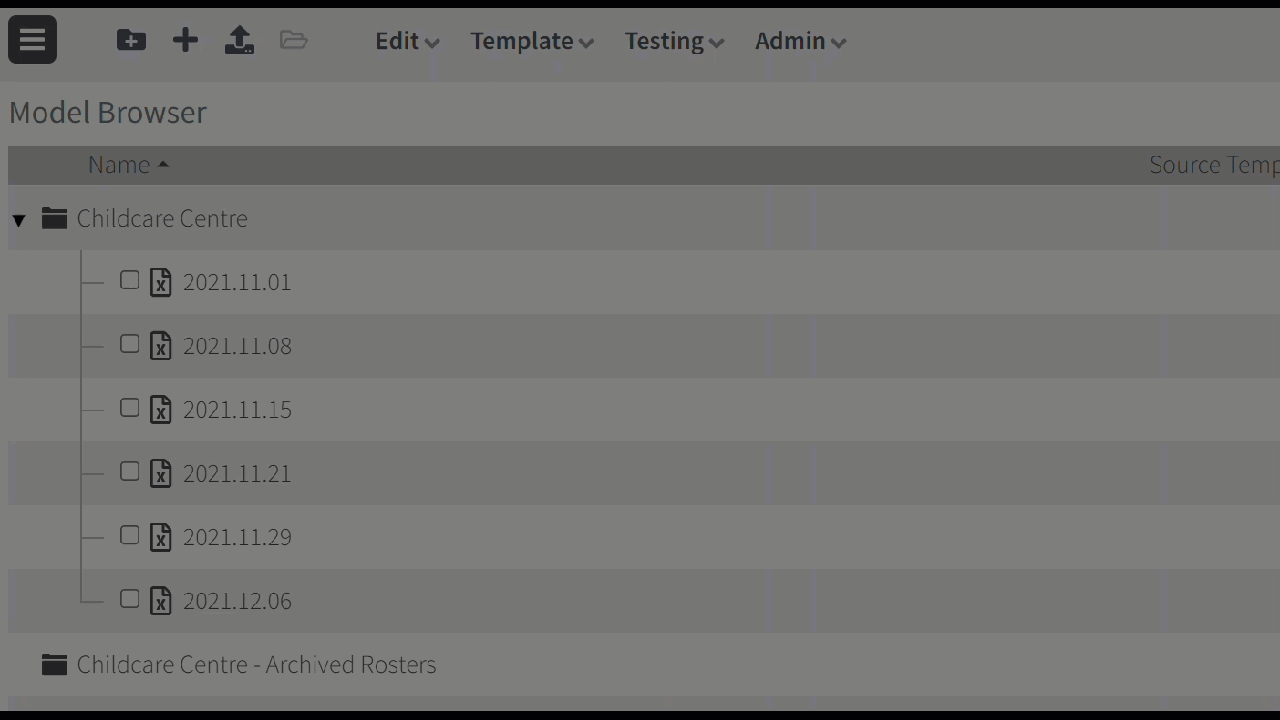Tick the checkbox for 2021.11.08
The image size is (1280, 720).
tap(129, 344)
